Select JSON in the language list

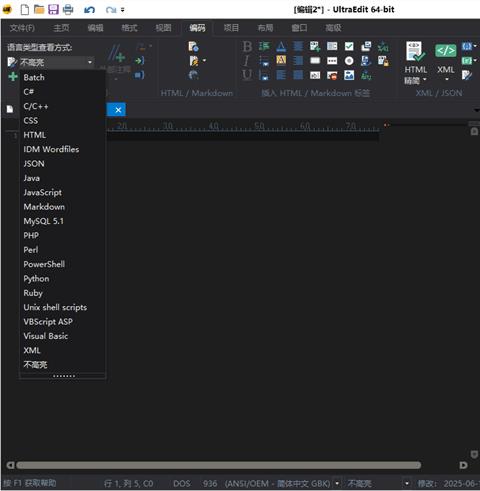[x=63, y=164]
